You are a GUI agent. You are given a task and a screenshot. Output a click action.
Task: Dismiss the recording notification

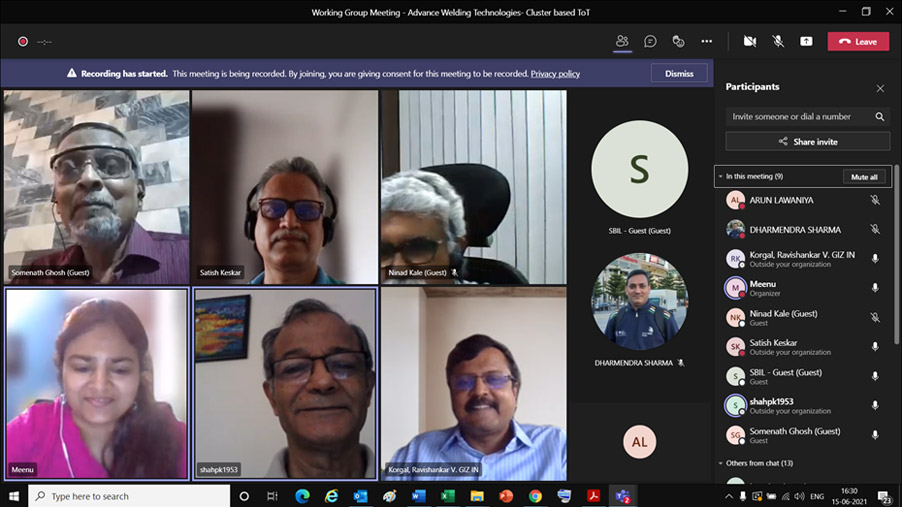tap(679, 73)
